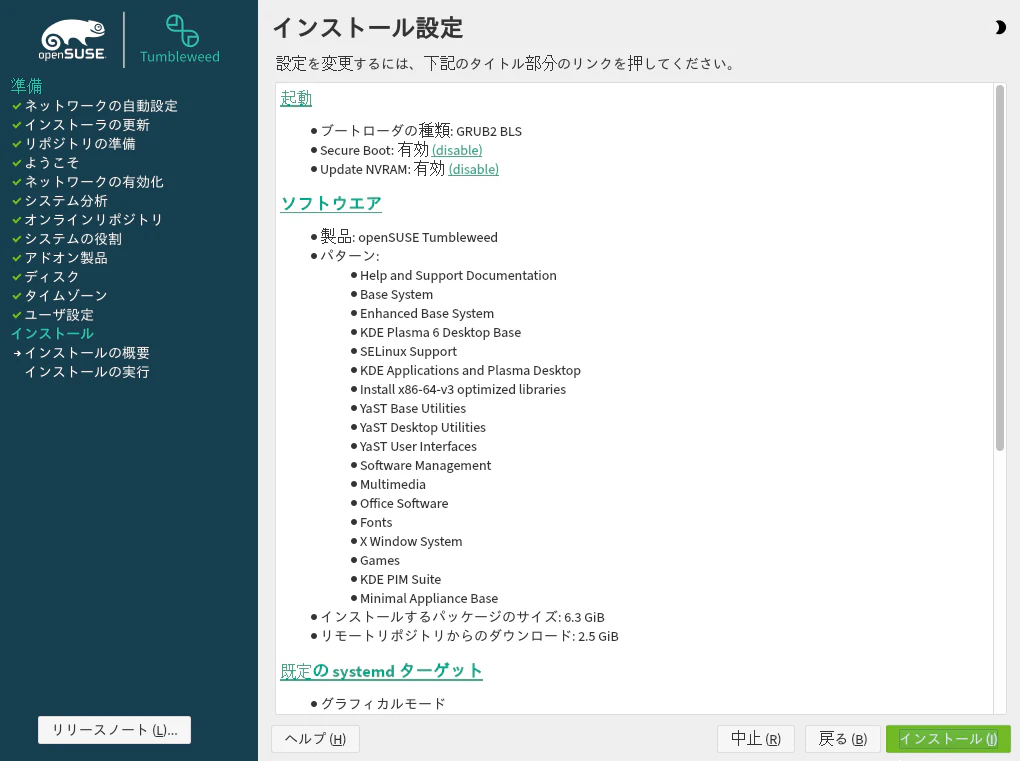The image size is (1020, 761).
Task: Click the YaST User Interfaces pattern
Action: click(418, 446)
